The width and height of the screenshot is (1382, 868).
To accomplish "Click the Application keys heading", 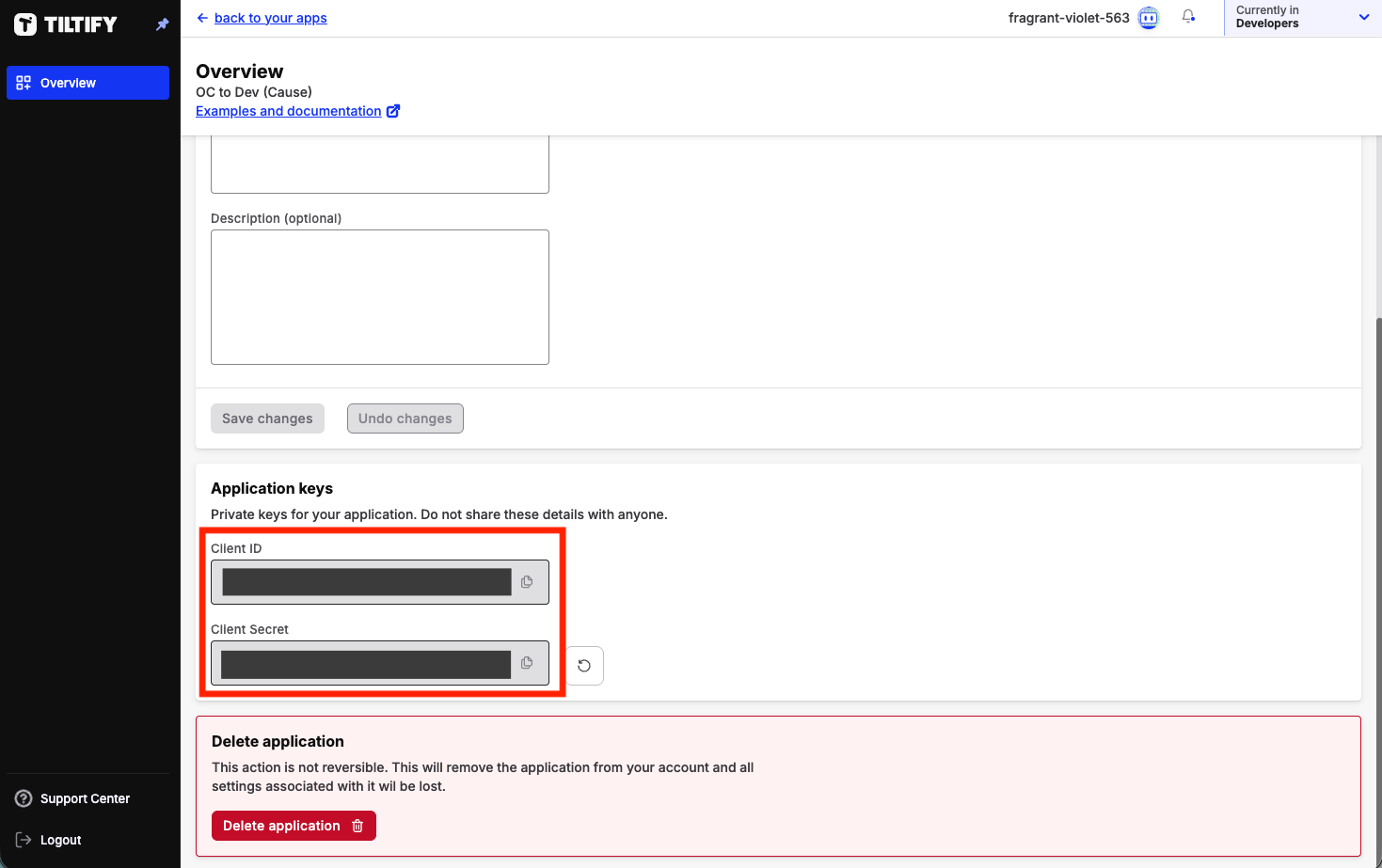I will pos(272,488).
